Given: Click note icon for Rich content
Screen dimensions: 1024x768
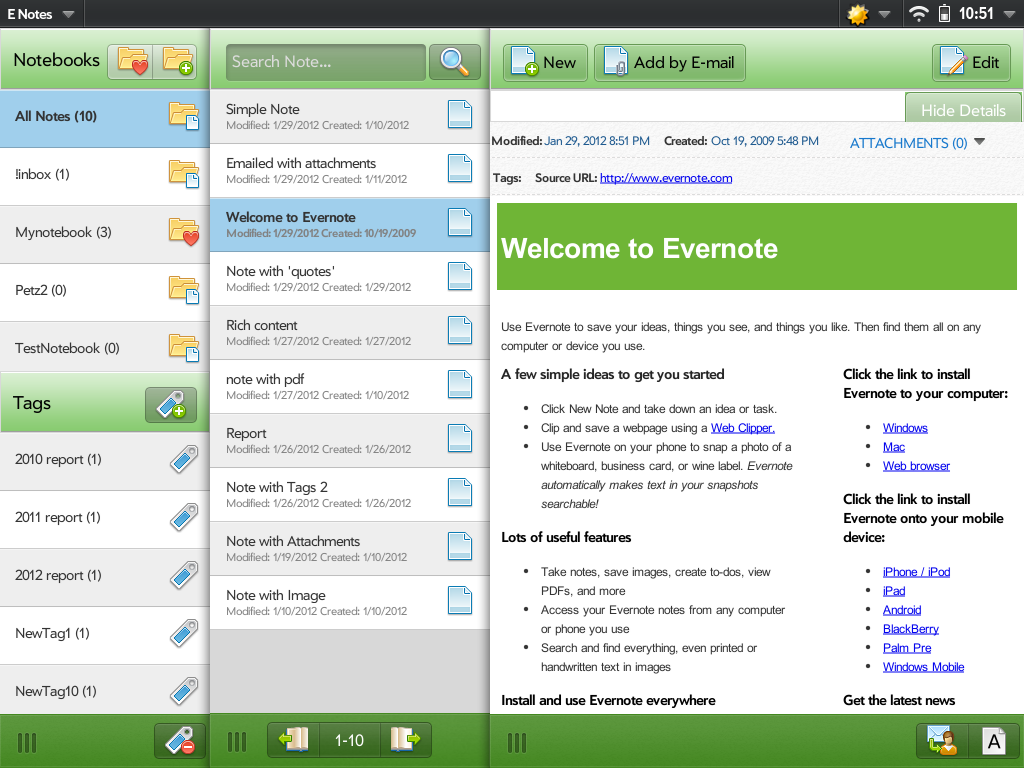Looking at the screenshot, I should click(460, 330).
